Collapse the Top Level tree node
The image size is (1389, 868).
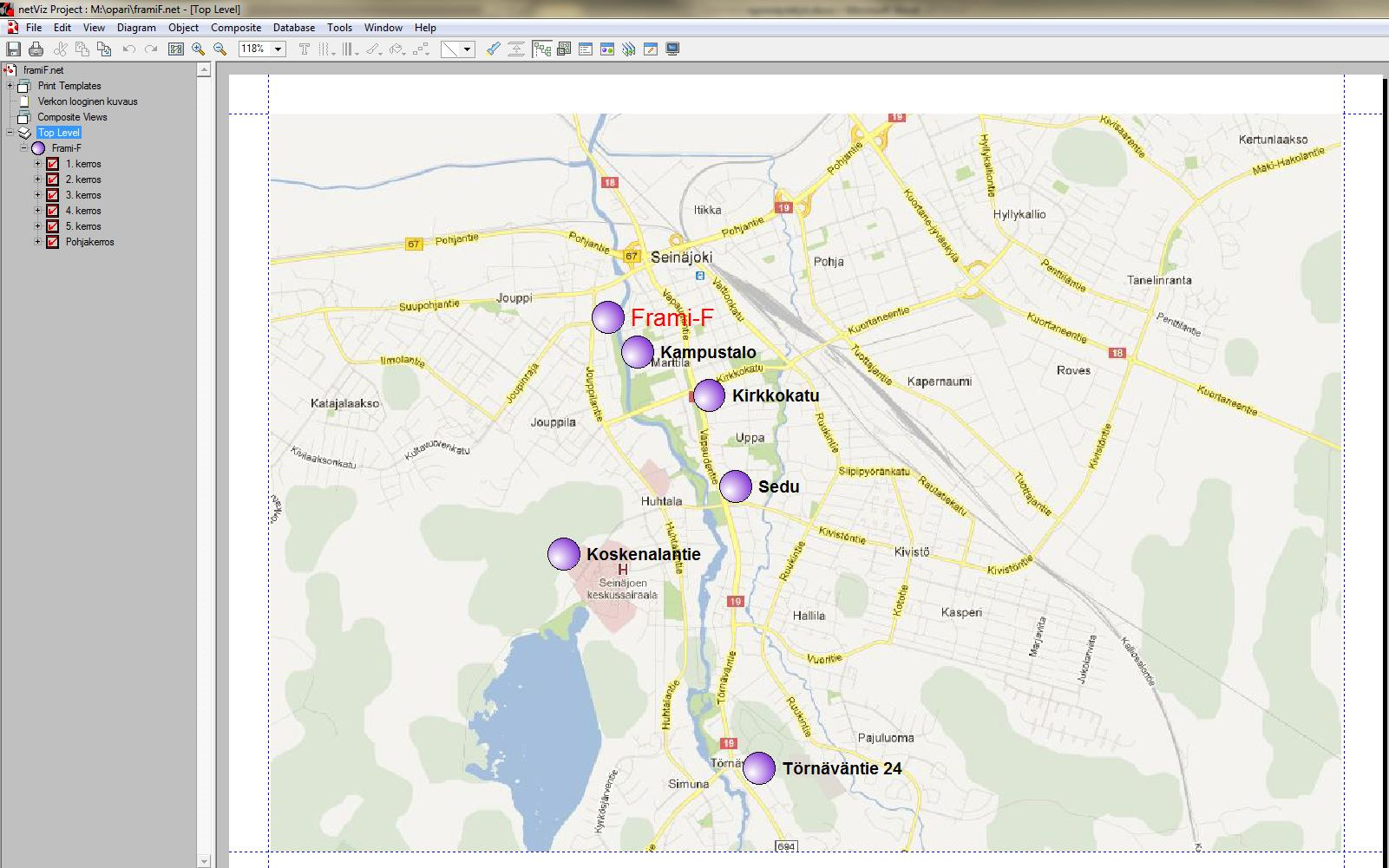point(10,133)
